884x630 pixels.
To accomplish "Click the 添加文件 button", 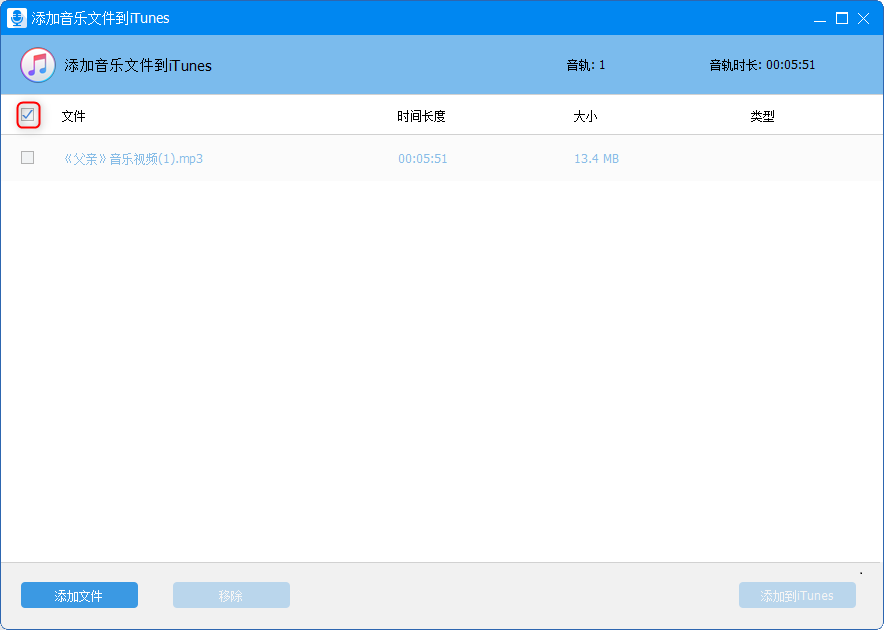I will pyautogui.click(x=79, y=595).
